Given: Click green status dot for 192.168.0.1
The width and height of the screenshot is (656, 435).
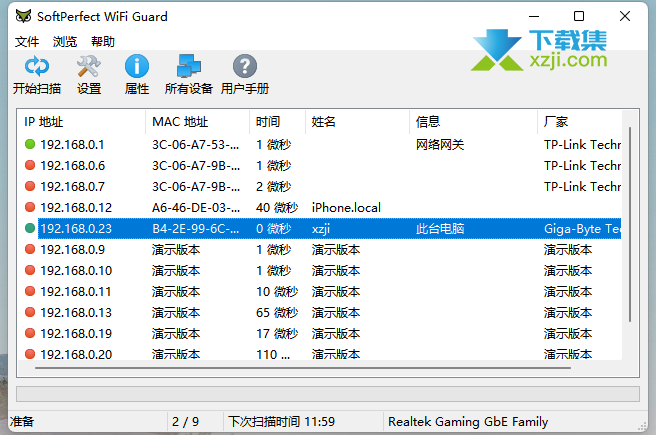Looking at the screenshot, I should pos(30,144).
